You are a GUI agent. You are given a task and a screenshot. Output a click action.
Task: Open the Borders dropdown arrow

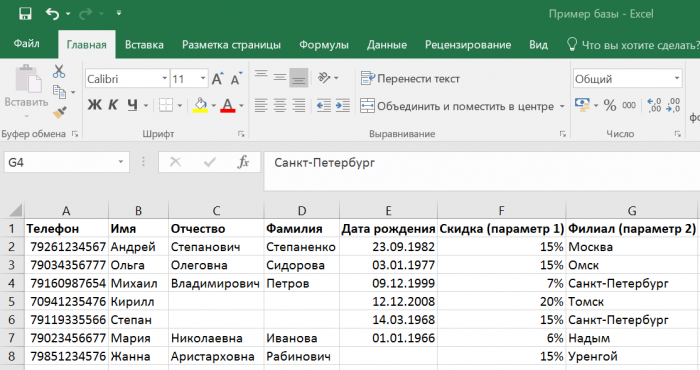coord(179,106)
